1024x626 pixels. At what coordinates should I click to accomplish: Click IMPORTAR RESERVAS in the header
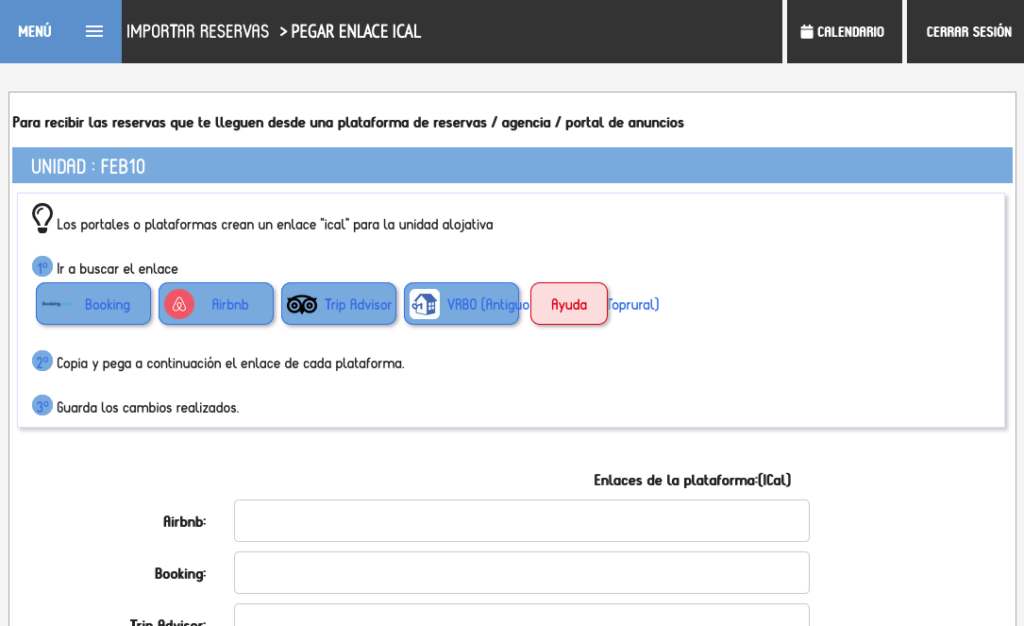[197, 31]
